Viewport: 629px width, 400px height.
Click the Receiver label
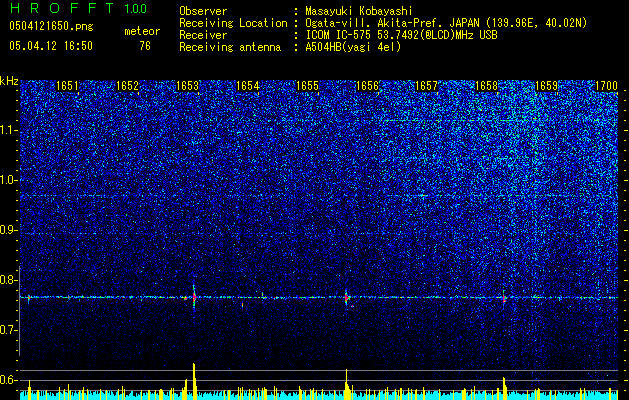[x=203, y=35]
